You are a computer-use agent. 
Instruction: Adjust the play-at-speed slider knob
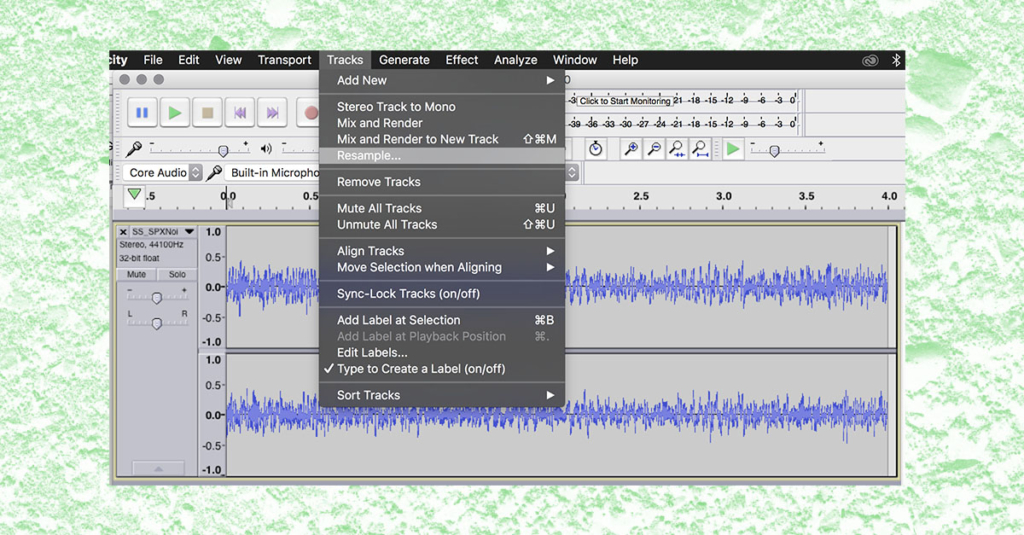point(774,152)
